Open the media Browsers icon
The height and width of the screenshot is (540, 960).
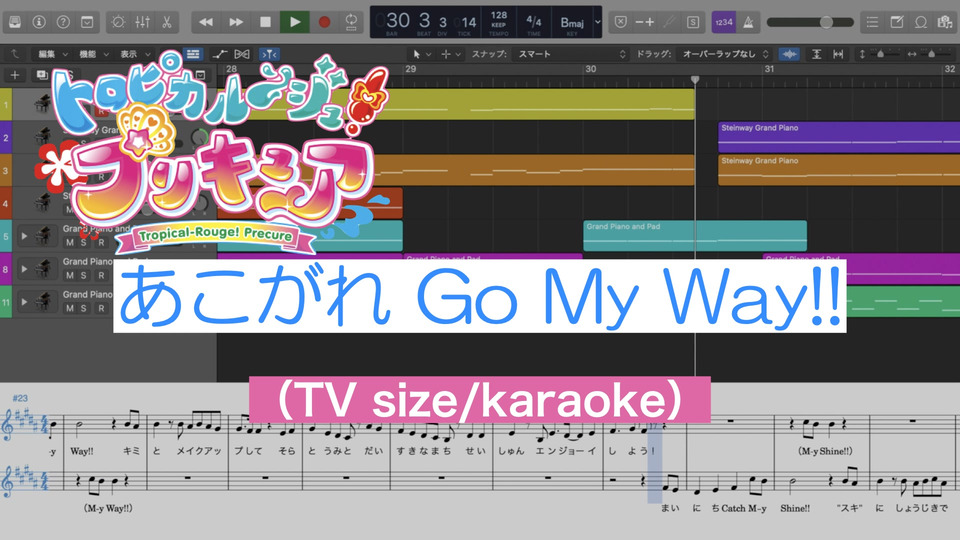coord(945,22)
